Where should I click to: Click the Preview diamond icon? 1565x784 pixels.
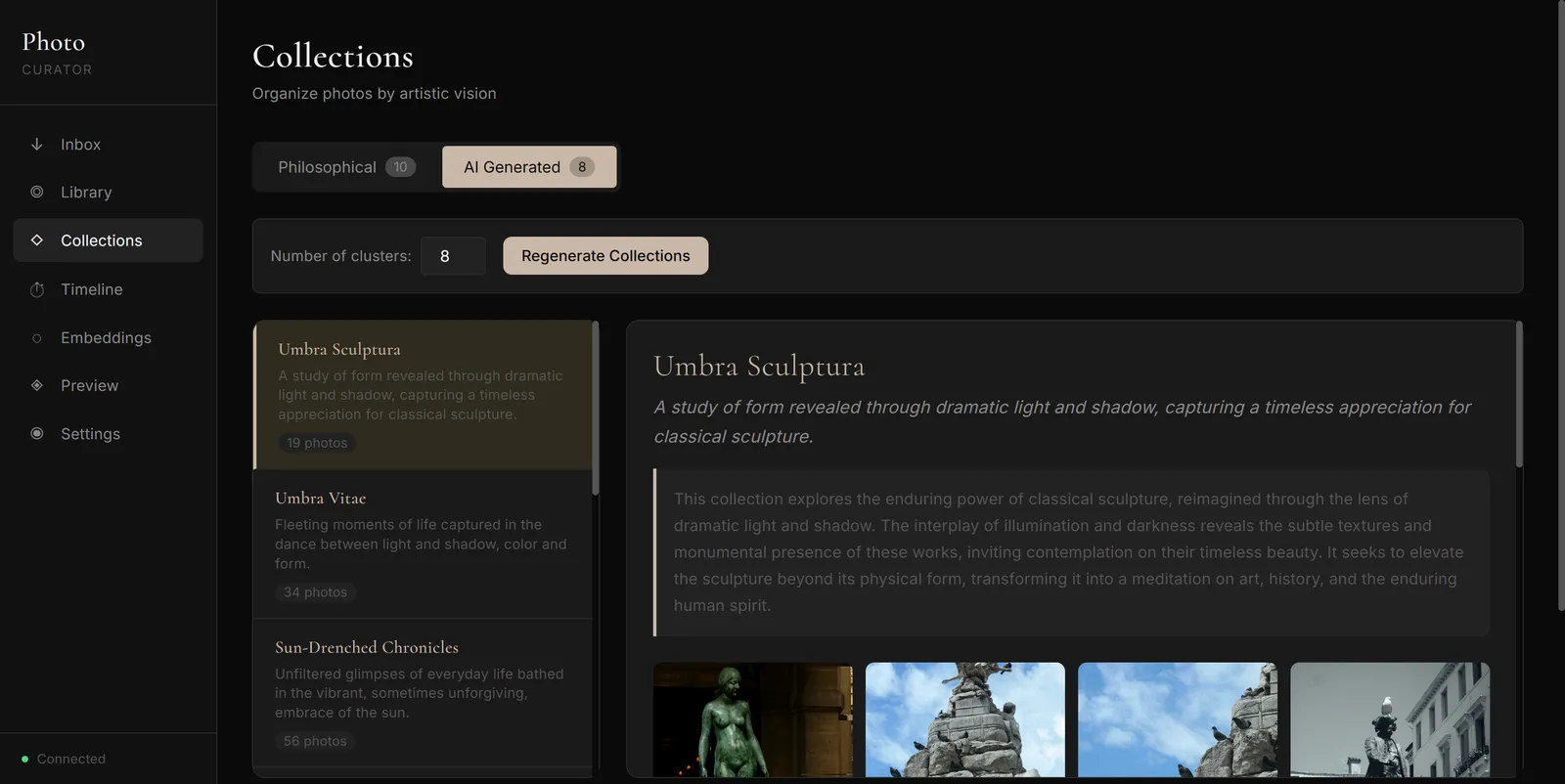tap(37, 385)
